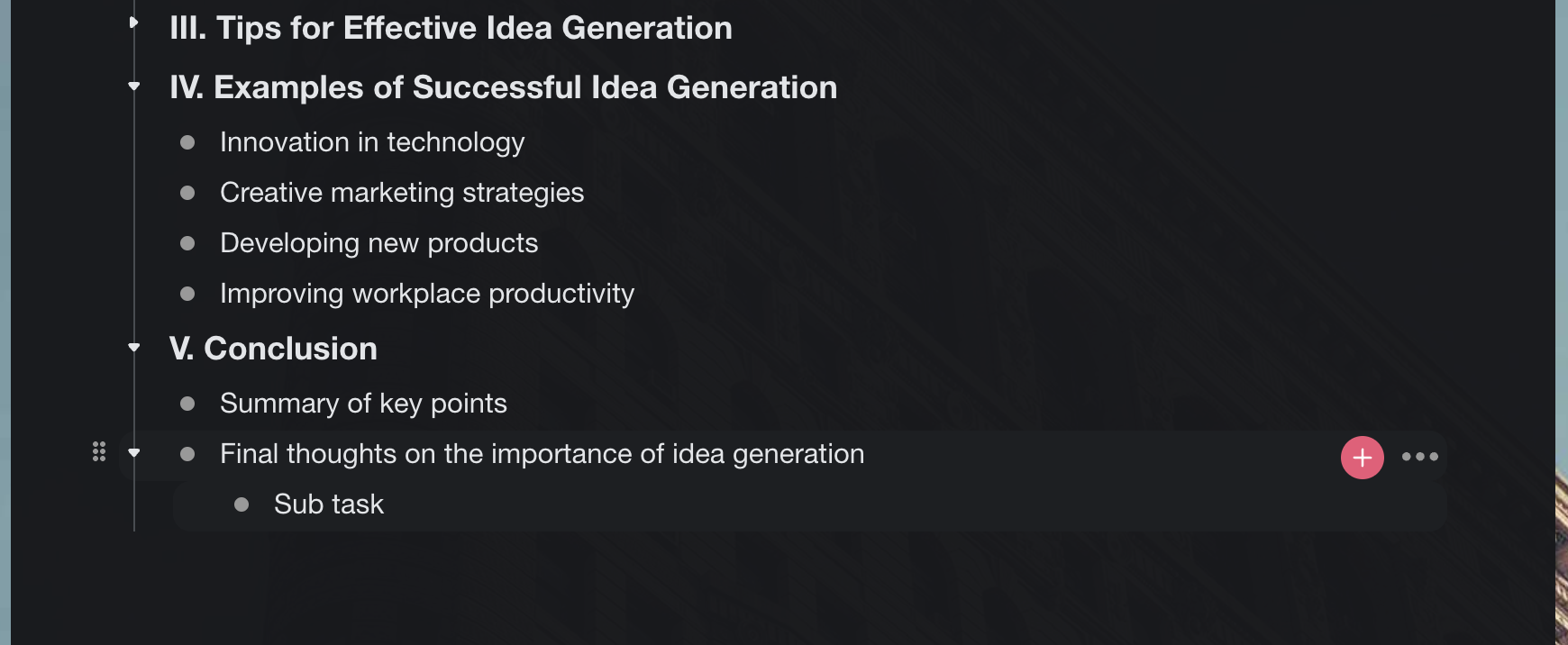Select the Sub task item text
1568x645 pixels.
click(x=329, y=504)
